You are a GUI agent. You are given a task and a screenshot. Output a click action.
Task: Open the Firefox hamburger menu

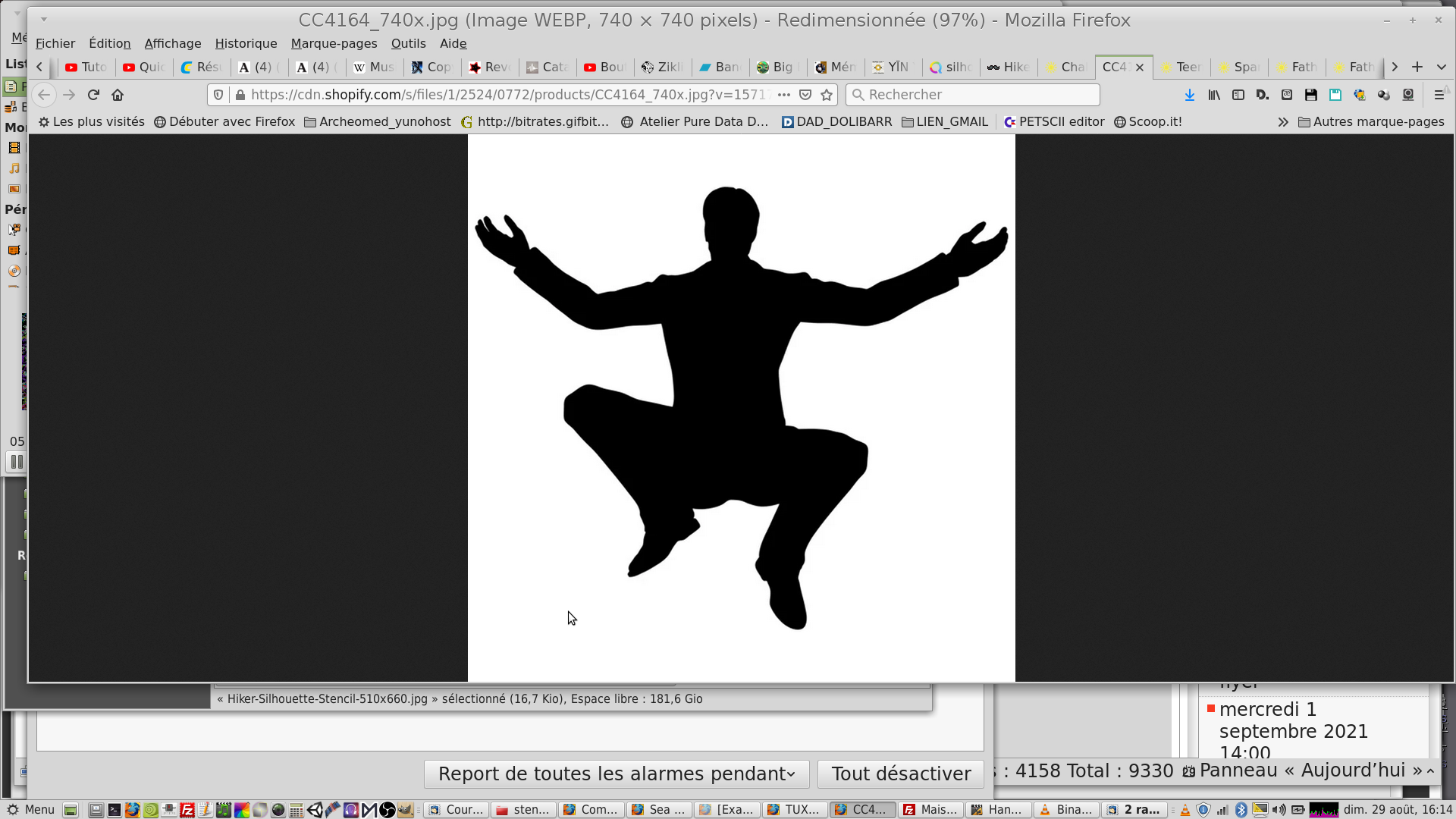[1439, 95]
